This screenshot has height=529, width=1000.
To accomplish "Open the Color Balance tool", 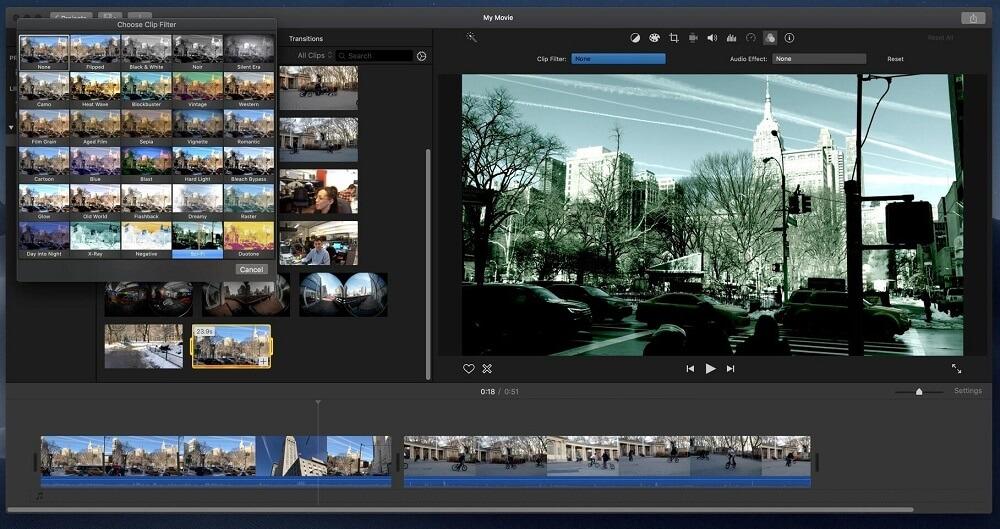I will pyautogui.click(x=634, y=38).
